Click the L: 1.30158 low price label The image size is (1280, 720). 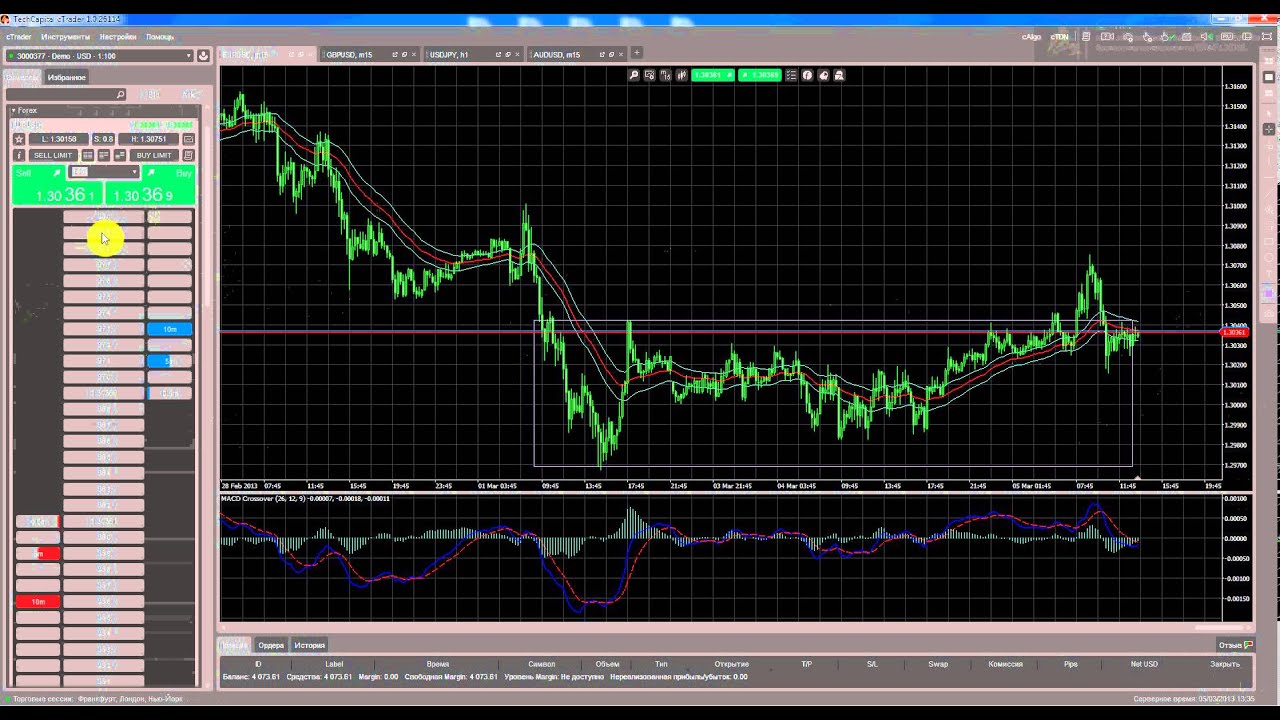click(59, 139)
